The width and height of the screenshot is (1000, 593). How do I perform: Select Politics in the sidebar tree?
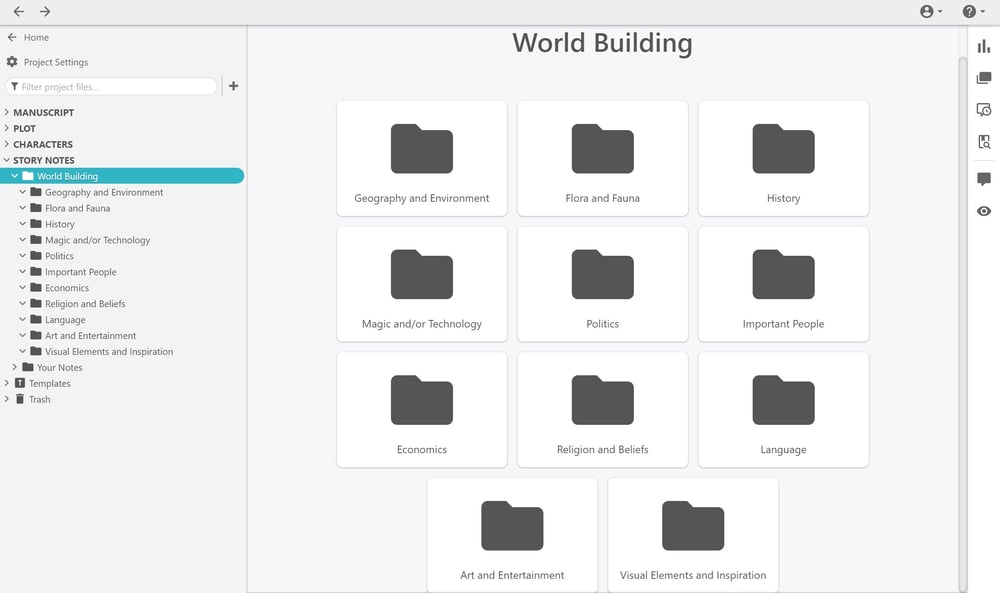[59, 256]
